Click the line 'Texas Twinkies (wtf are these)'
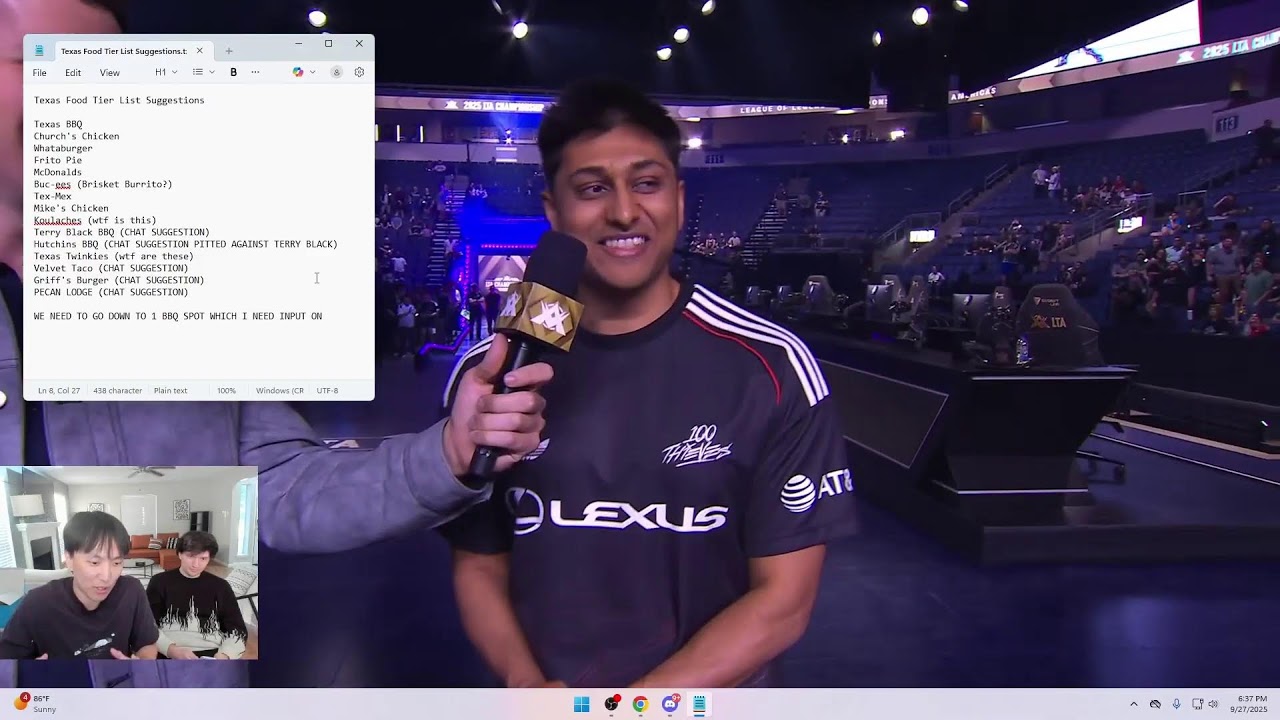Screen dimensions: 1280x720 (x=114, y=256)
